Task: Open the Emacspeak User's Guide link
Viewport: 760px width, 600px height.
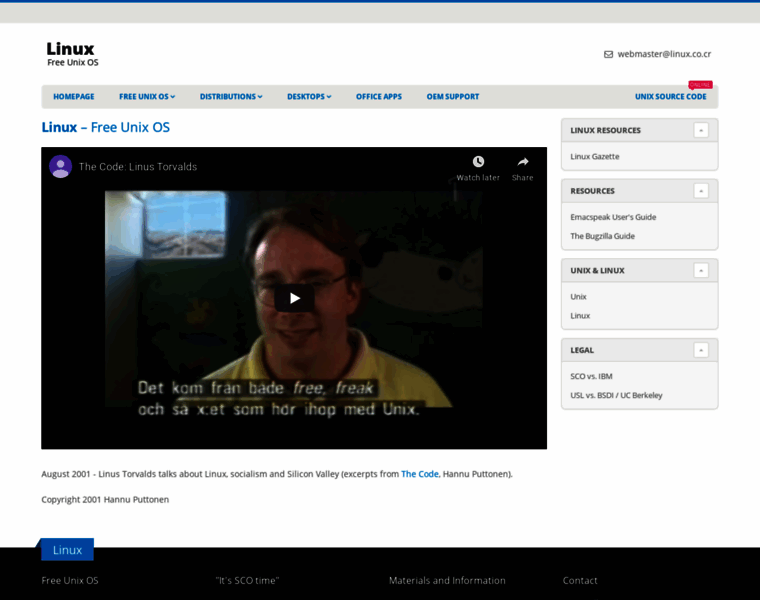Action: pos(613,217)
